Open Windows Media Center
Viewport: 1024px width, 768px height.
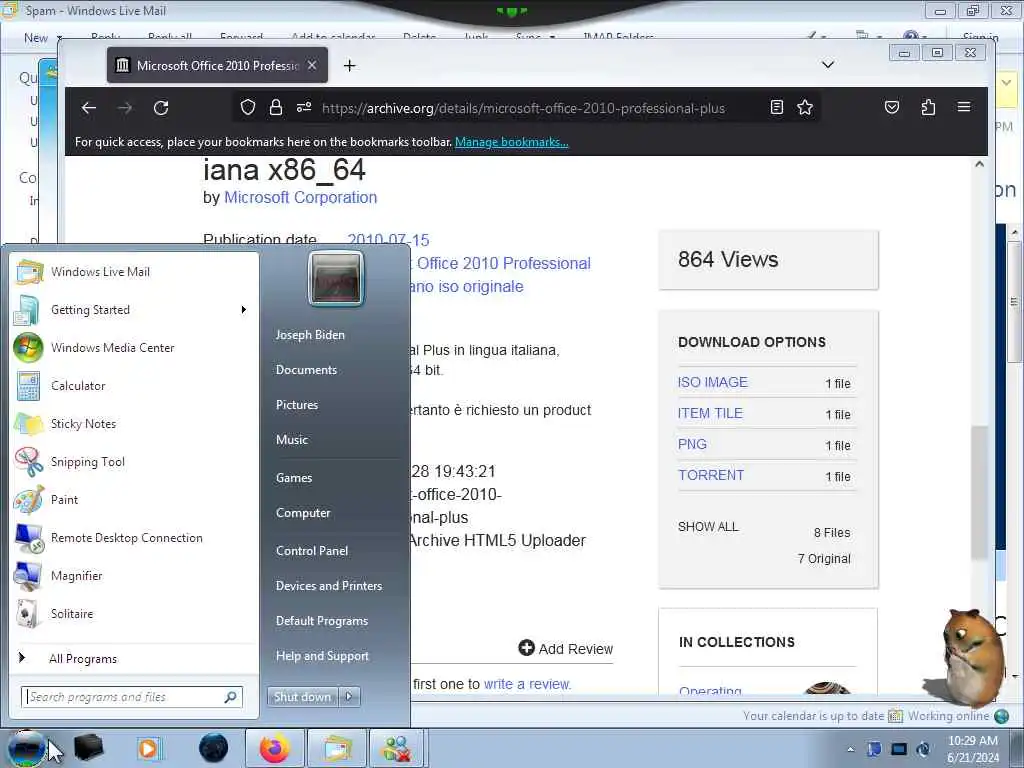coord(134,347)
